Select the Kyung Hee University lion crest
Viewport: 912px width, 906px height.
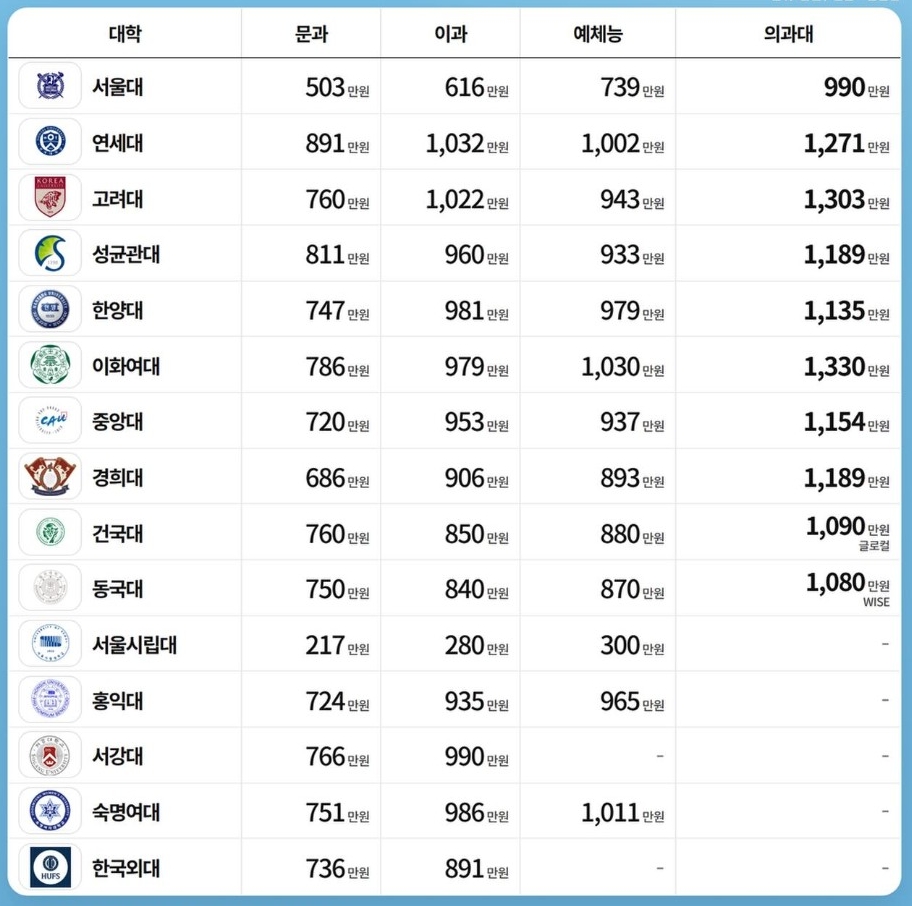50,476
